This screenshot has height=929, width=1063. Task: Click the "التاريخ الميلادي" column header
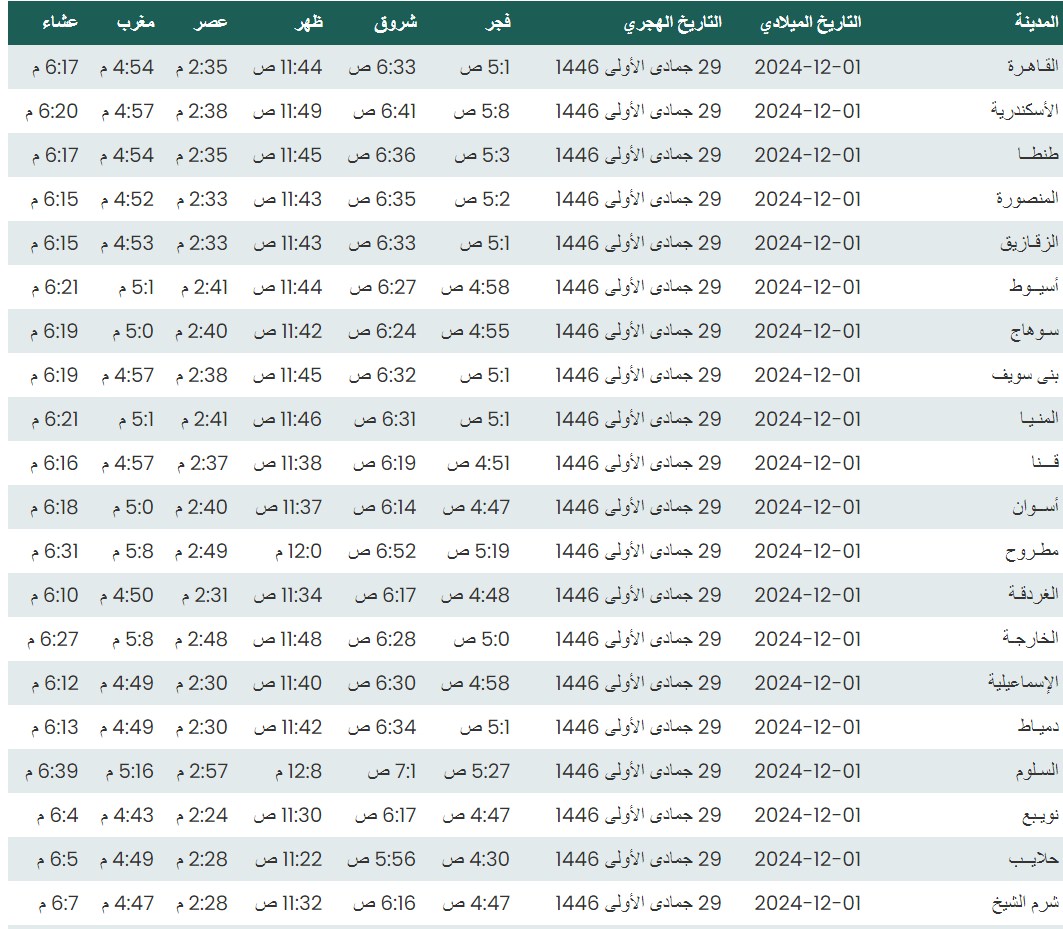(x=810, y=22)
